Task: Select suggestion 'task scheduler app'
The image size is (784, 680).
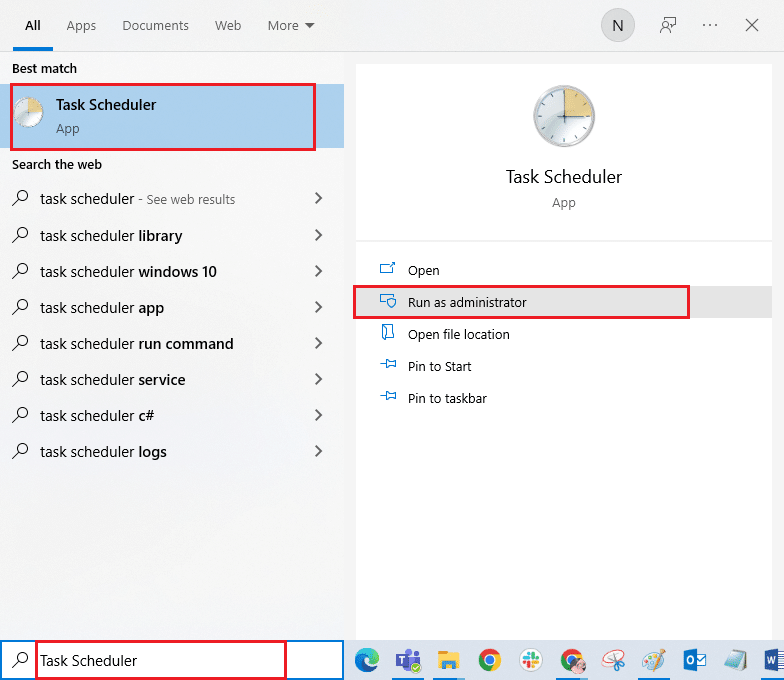Action: (172, 307)
